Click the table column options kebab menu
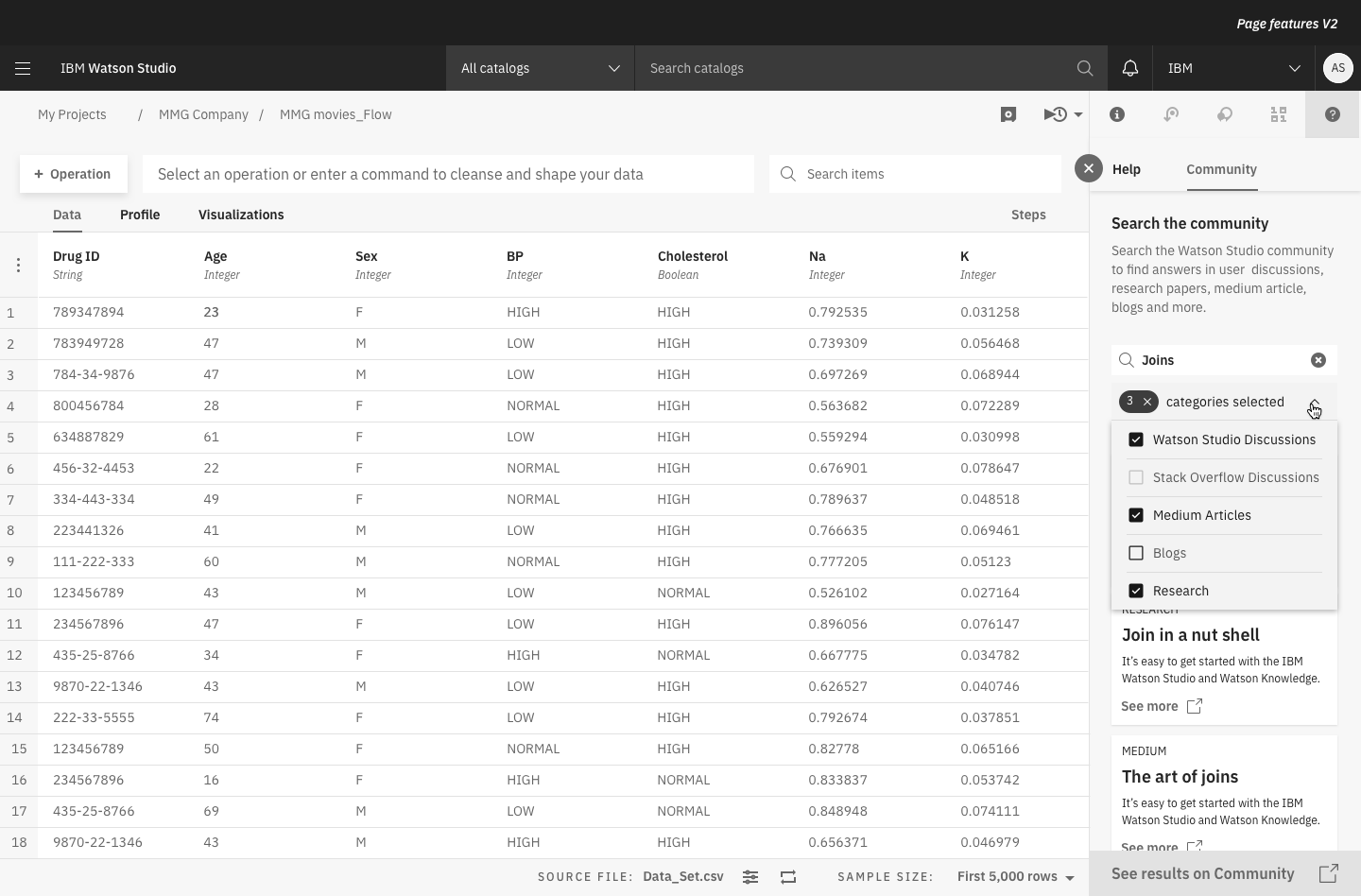 18,266
